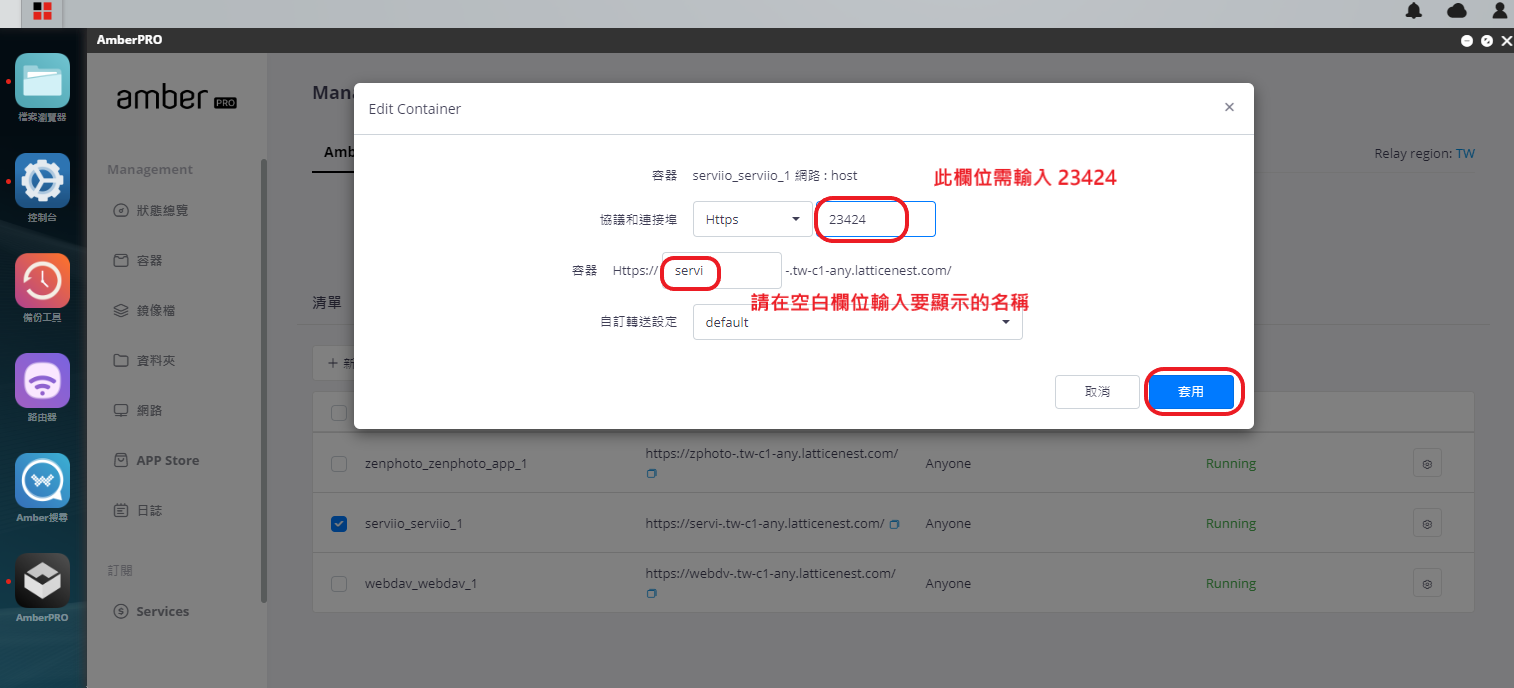The width and height of the screenshot is (1514, 688).
Task: Open the Https protocol dropdown
Action: [x=752, y=219]
